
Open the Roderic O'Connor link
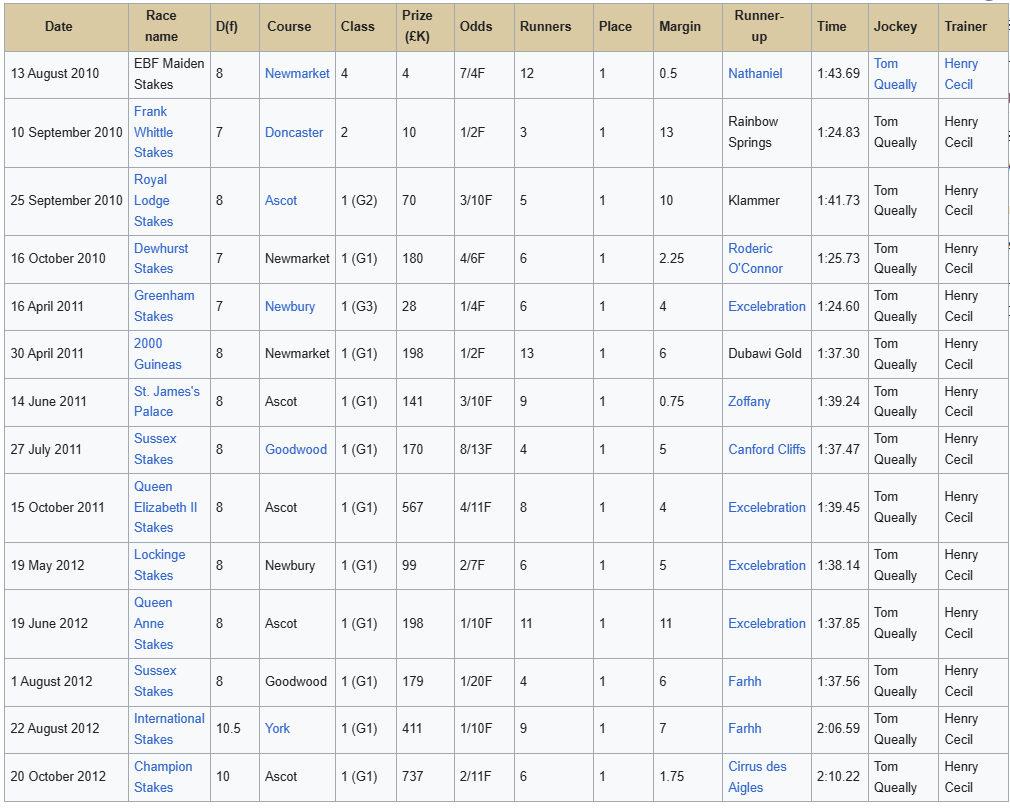pos(755,258)
